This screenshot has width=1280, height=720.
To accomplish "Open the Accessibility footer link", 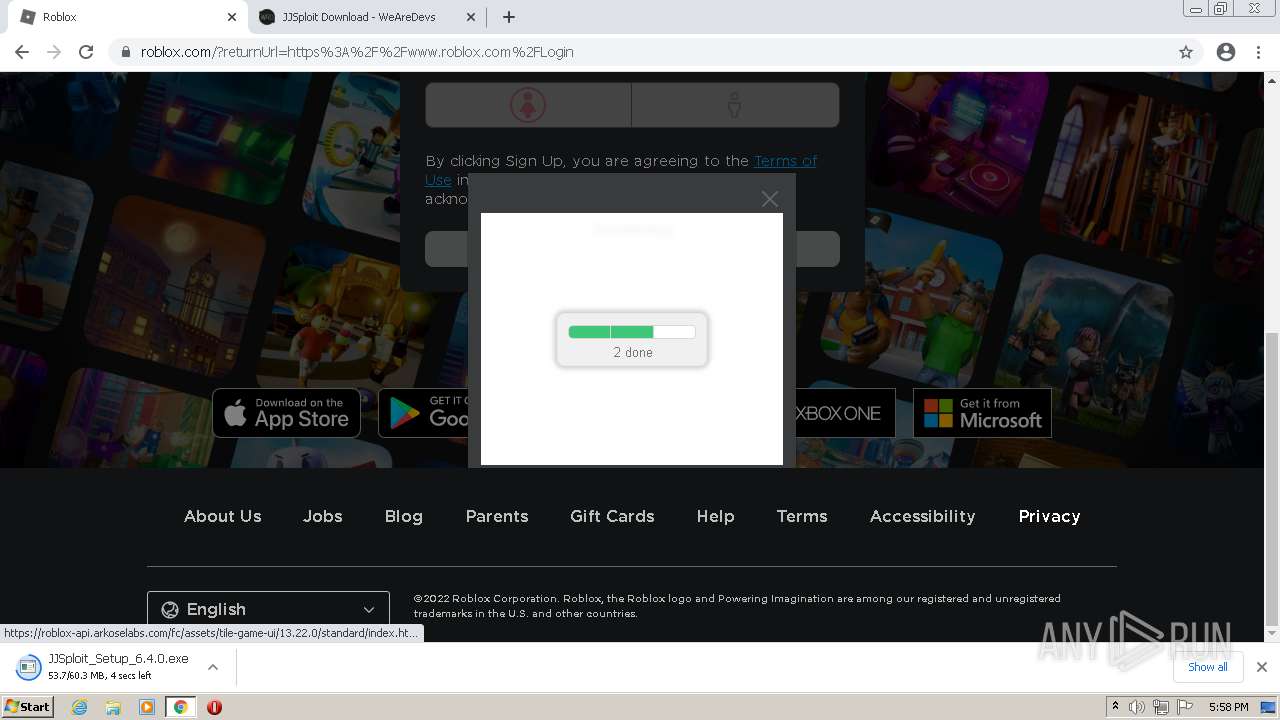I will pyautogui.click(x=922, y=516).
